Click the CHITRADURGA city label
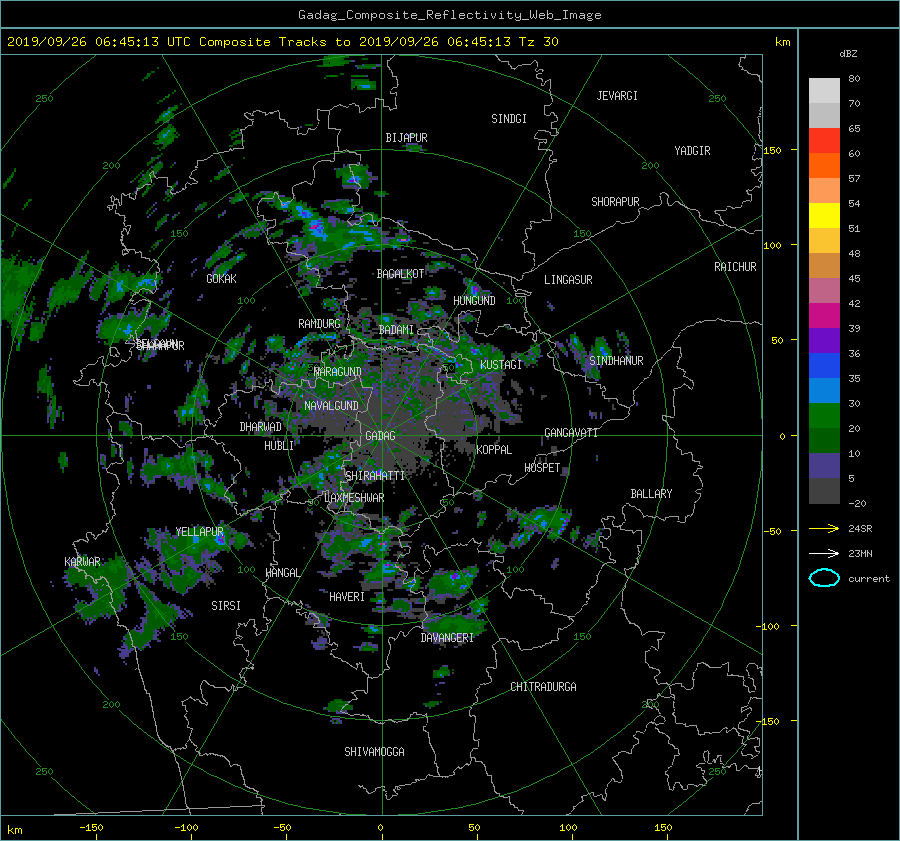The image size is (900, 841). pos(544,687)
